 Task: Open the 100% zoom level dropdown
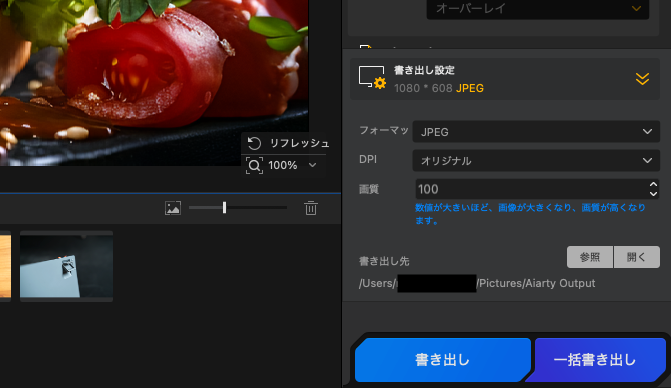point(312,165)
